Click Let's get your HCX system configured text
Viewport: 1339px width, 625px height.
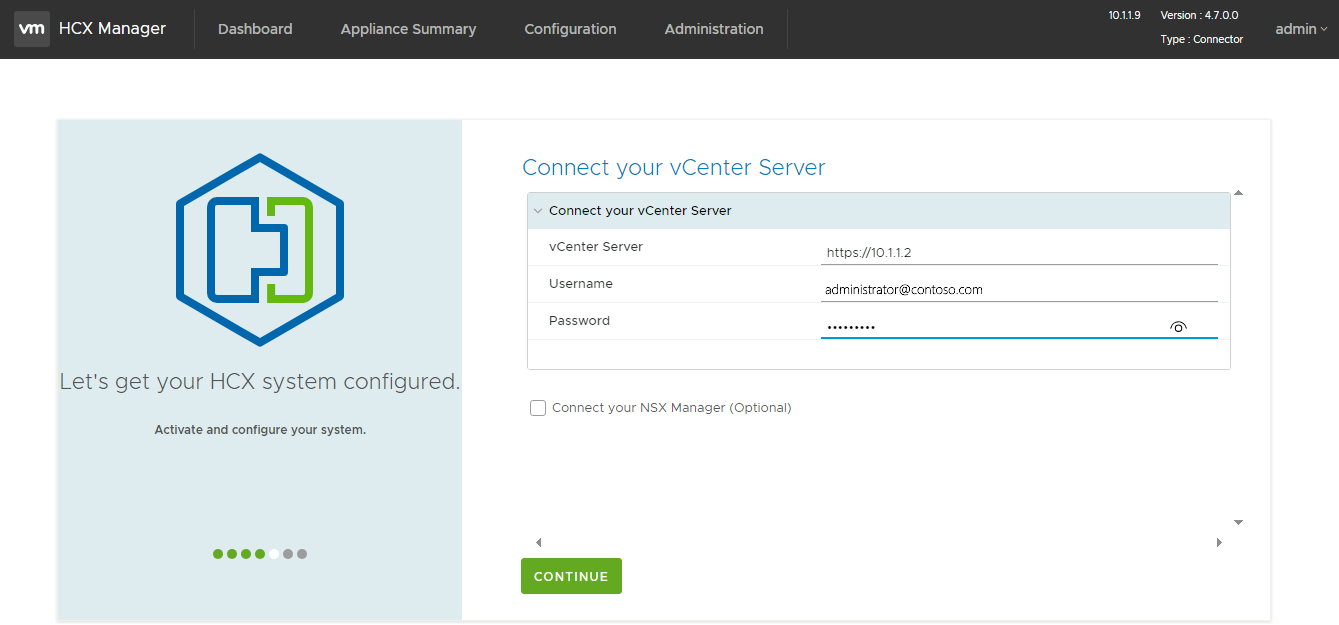click(260, 381)
